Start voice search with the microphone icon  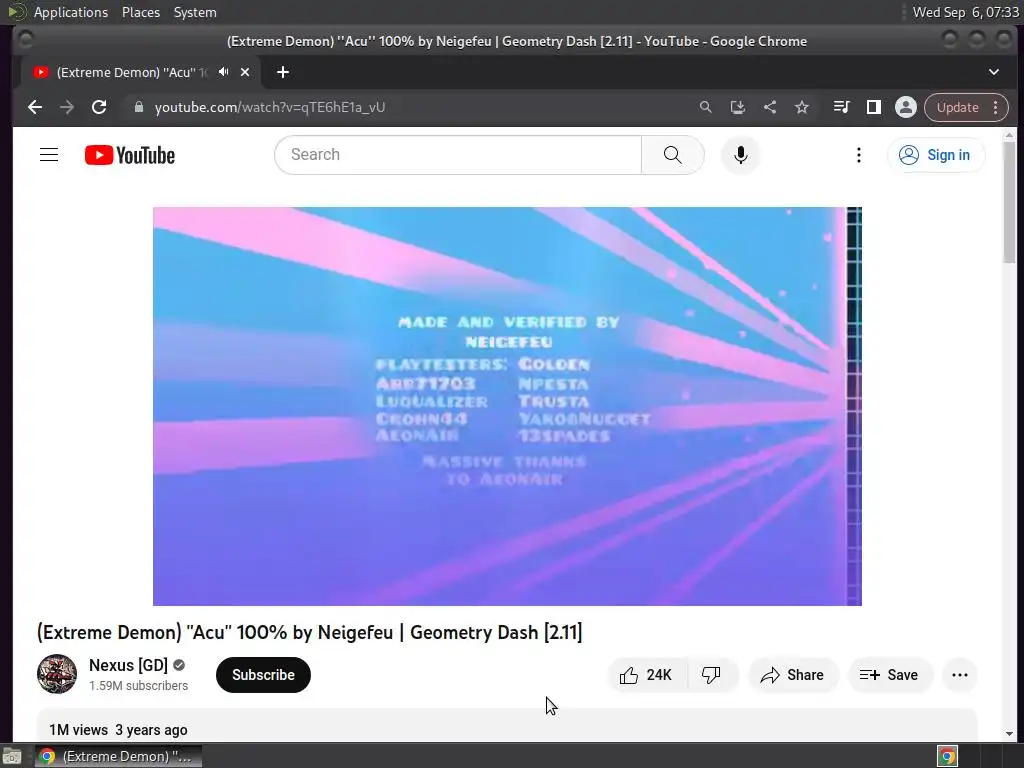pyautogui.click(x=741, y=155)
